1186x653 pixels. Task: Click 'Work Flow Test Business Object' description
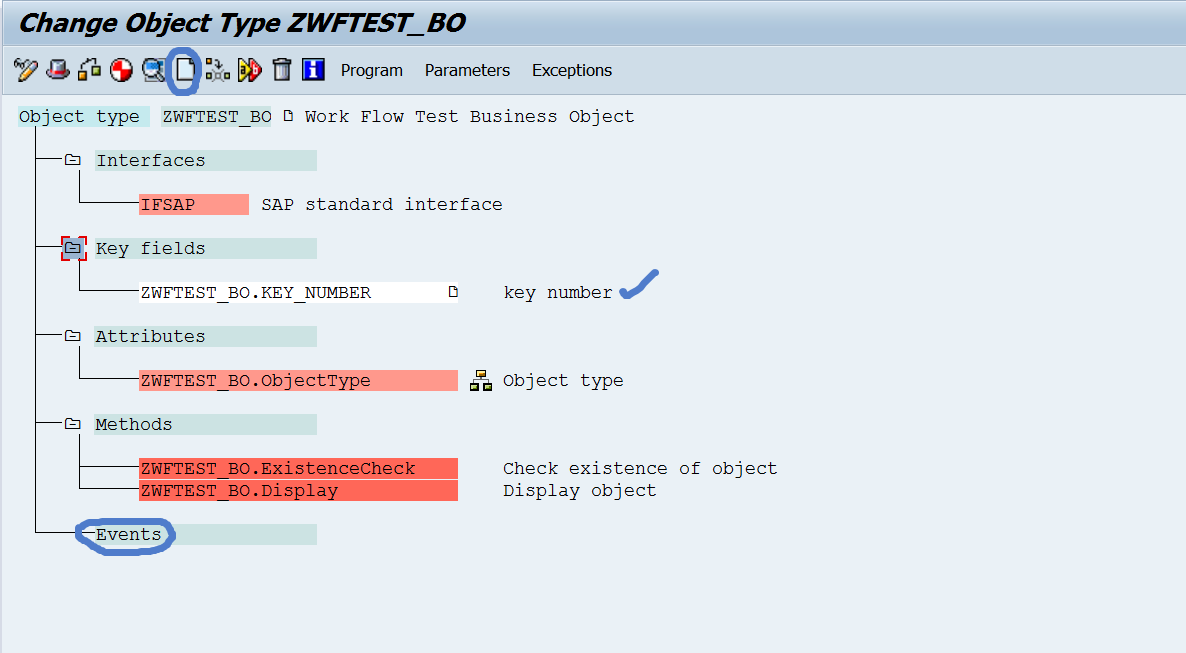click(x=469, y=117)
